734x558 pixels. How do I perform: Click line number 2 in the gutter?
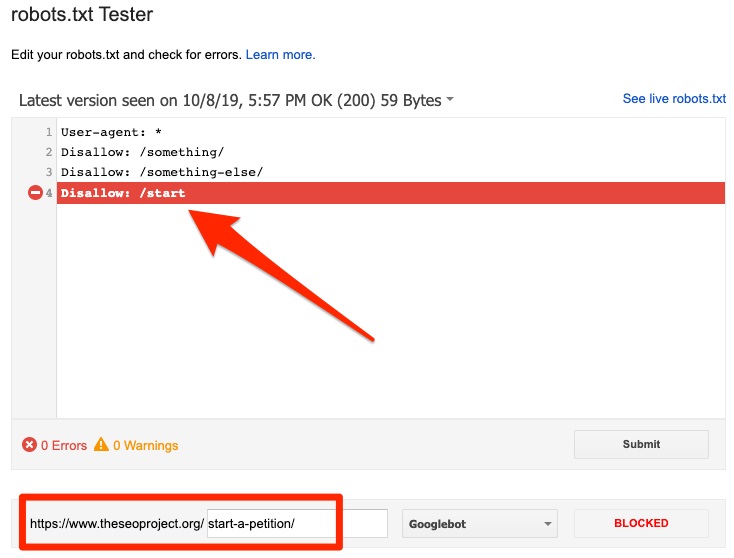tap(48, 152)
